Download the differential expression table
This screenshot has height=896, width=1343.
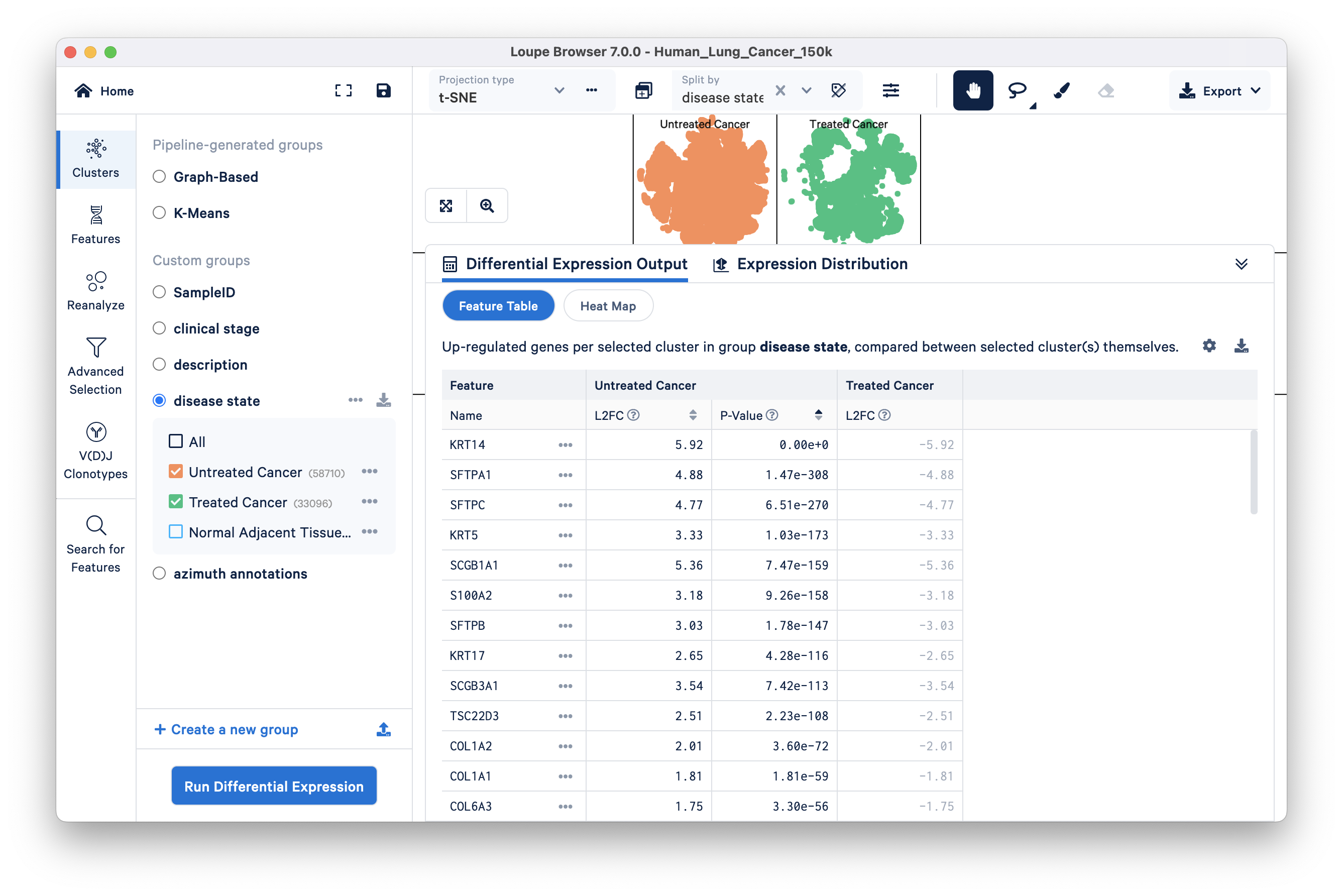pos(1241,346)
